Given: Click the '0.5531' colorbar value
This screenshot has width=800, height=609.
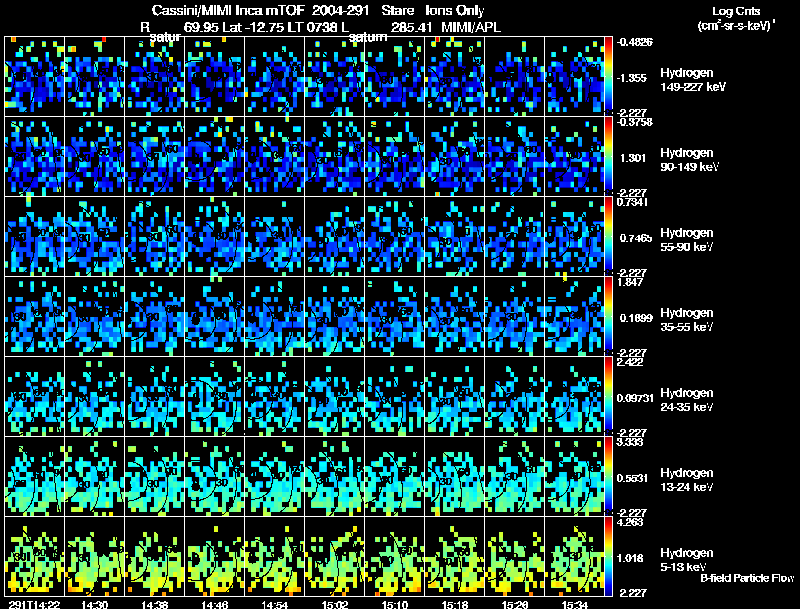Looking at the screenshot, I should coord(632,478).
